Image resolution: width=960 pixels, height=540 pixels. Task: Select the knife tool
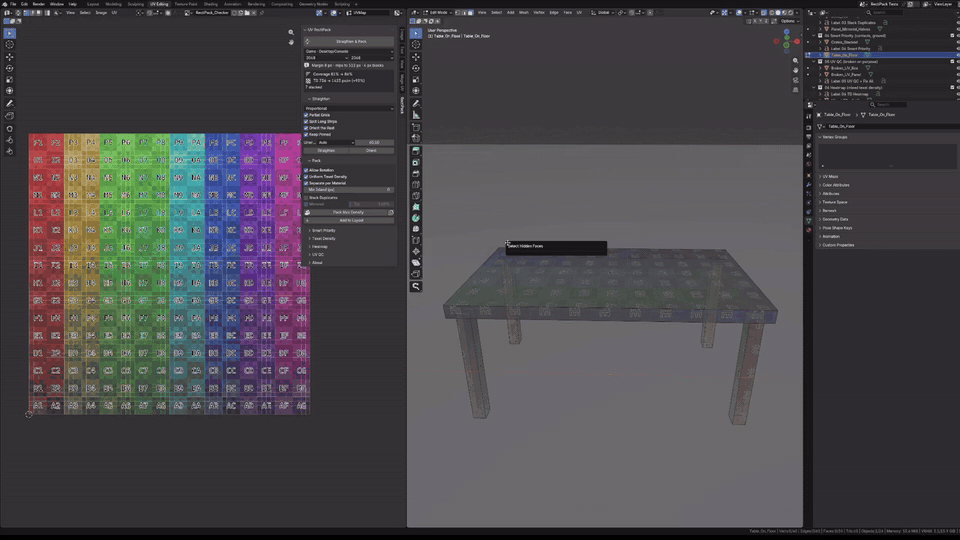point(416,196)
